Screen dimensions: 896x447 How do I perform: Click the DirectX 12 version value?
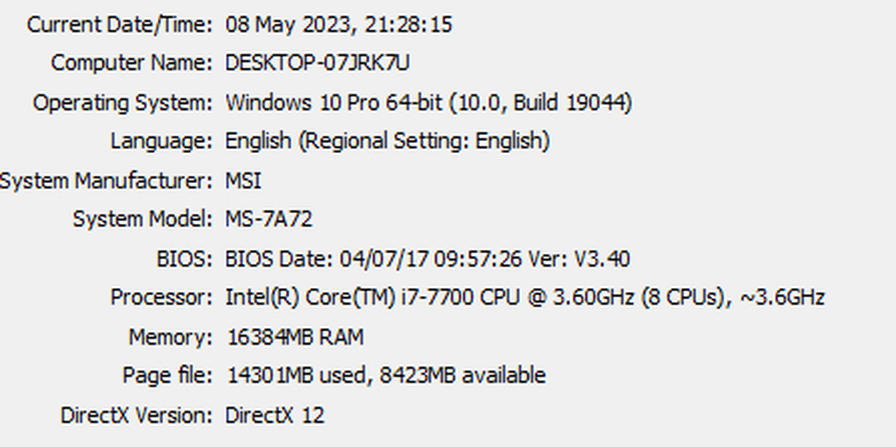pyautogui.click(x=275, y=415)
